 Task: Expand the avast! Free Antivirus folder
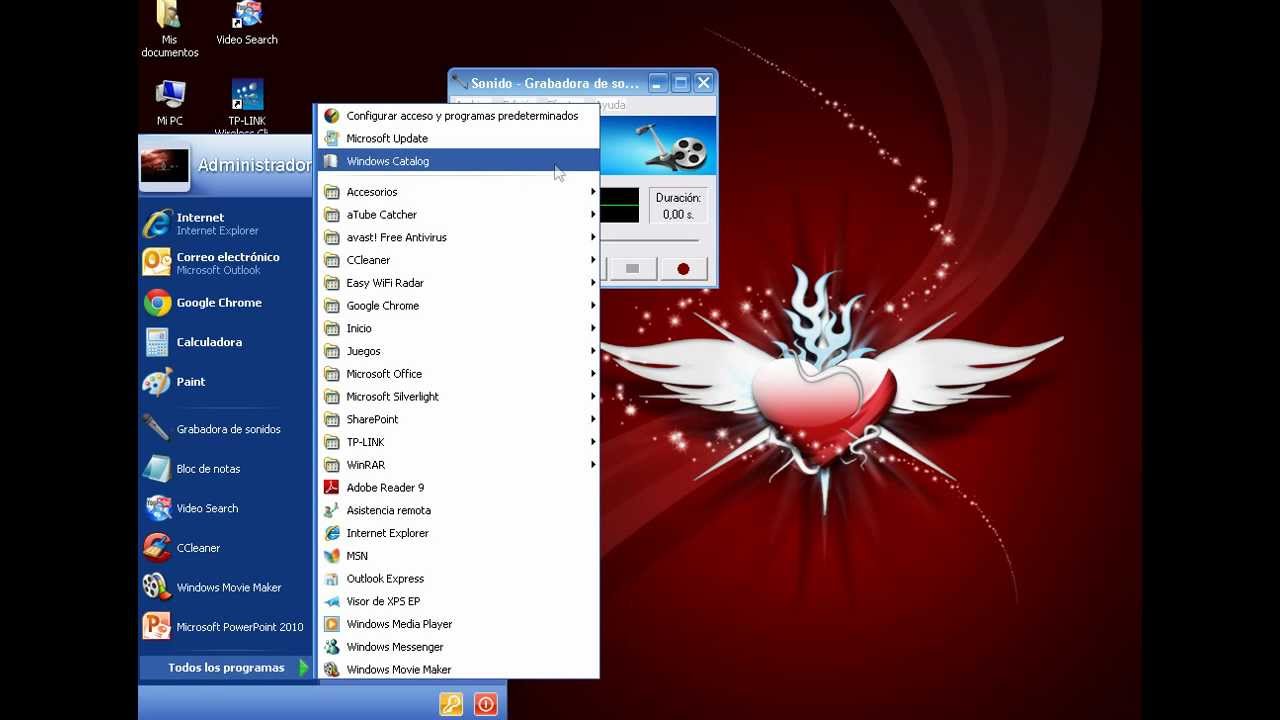(458, 237)
